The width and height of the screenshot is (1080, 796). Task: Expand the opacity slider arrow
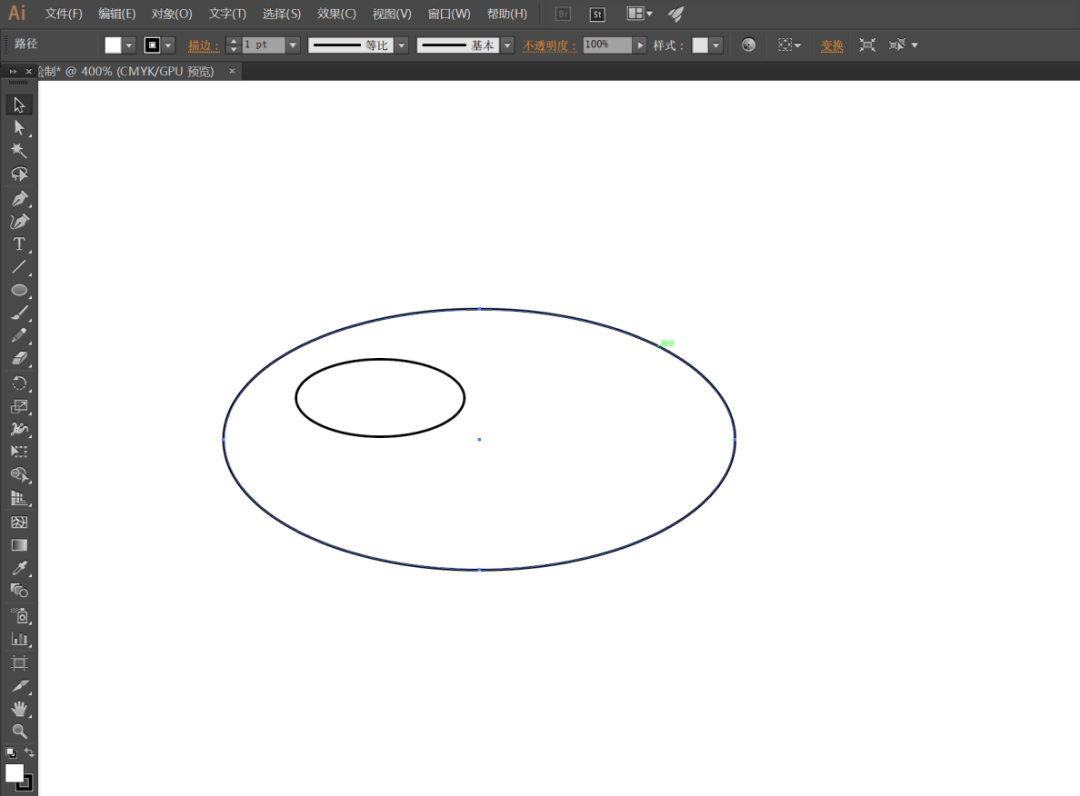(640, 45)
